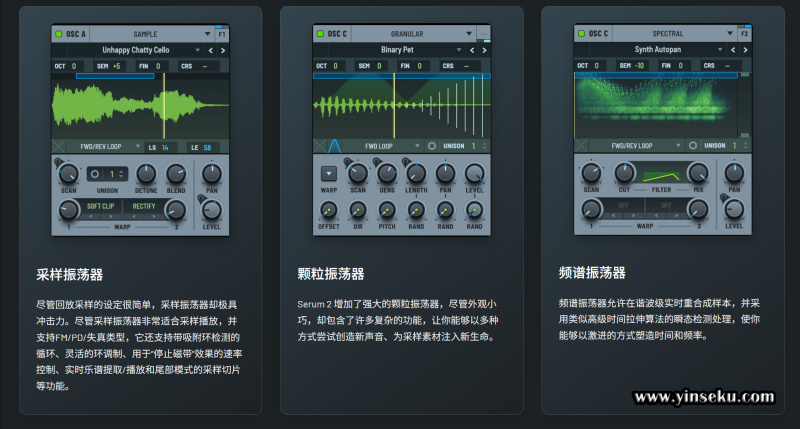Click the filter MIX knob in the spectral oscillator
The width and height of the screenshot is (800, 429).
697,172
